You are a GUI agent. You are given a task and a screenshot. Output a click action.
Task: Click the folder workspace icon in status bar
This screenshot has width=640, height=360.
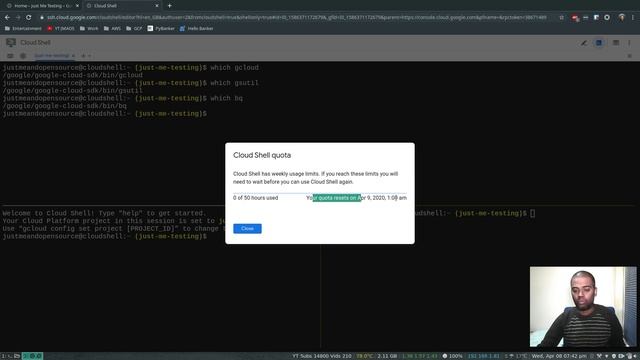17,356
